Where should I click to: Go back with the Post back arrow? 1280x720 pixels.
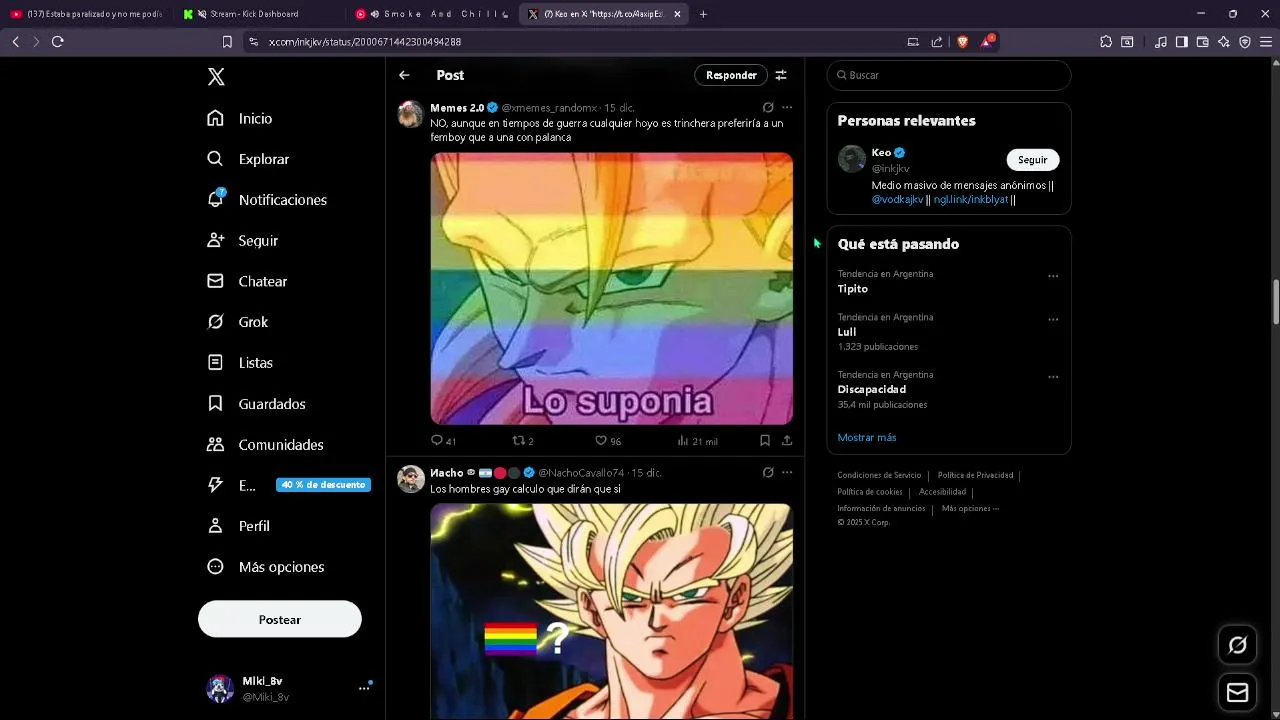[404, 75]
